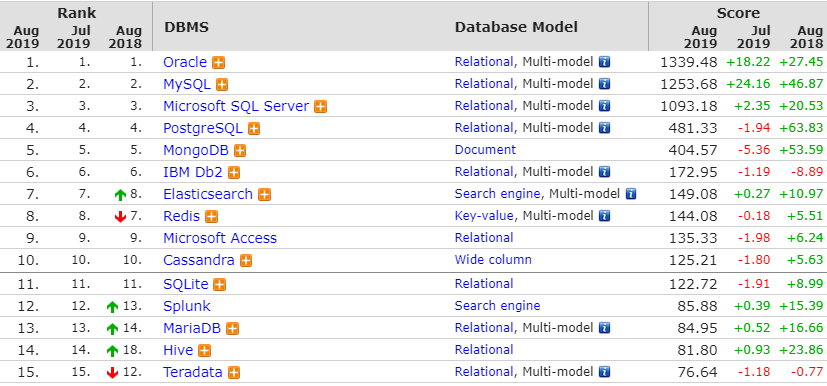Image resolution: width=827 pixels, height=386 pixels.
Task: Click the plus icon beside Cassandra
Action: coord(246,260)
